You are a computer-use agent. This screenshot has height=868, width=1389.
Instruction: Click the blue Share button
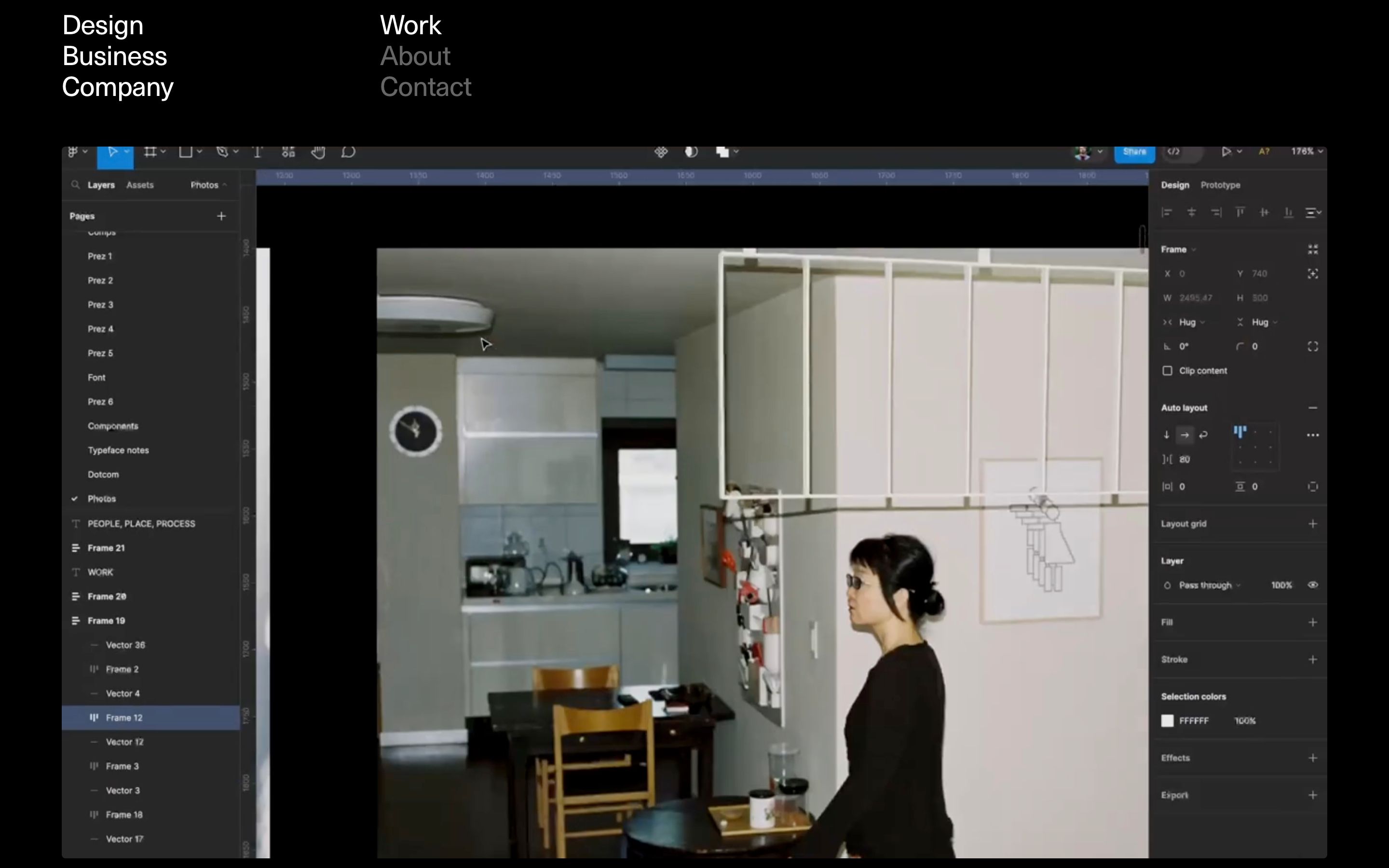[x=1134, y=151]
